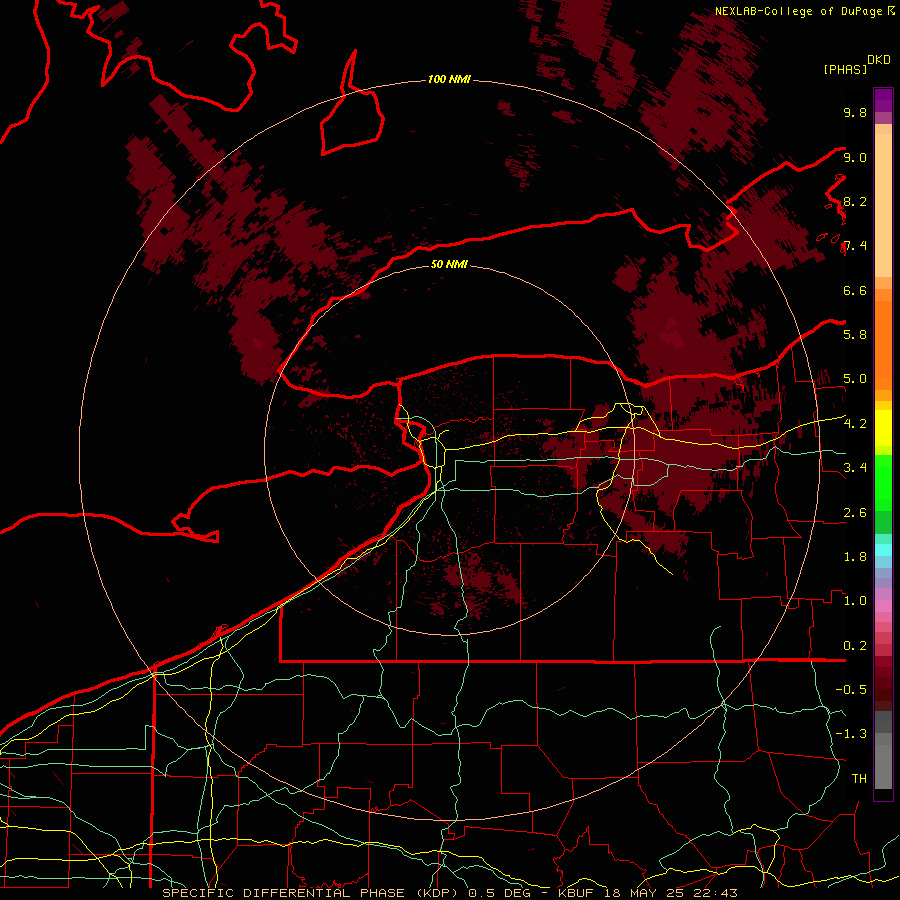Select the yellow segment of the color bar
This screenshot has width=900, height=900.
coord(883,428)
